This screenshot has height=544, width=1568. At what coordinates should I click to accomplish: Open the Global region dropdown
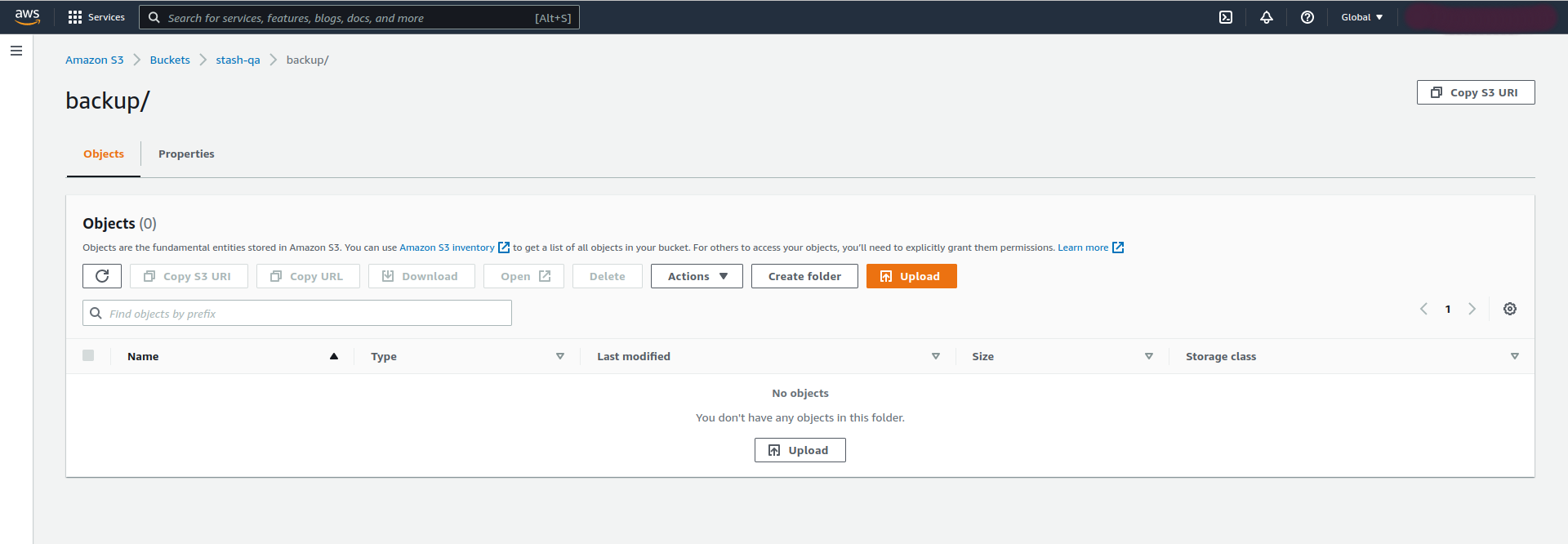point(1361,17)
